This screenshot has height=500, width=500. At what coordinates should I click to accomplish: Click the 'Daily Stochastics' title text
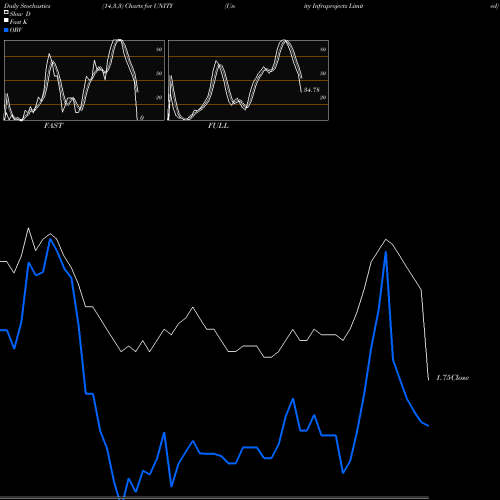click(27, 6)
